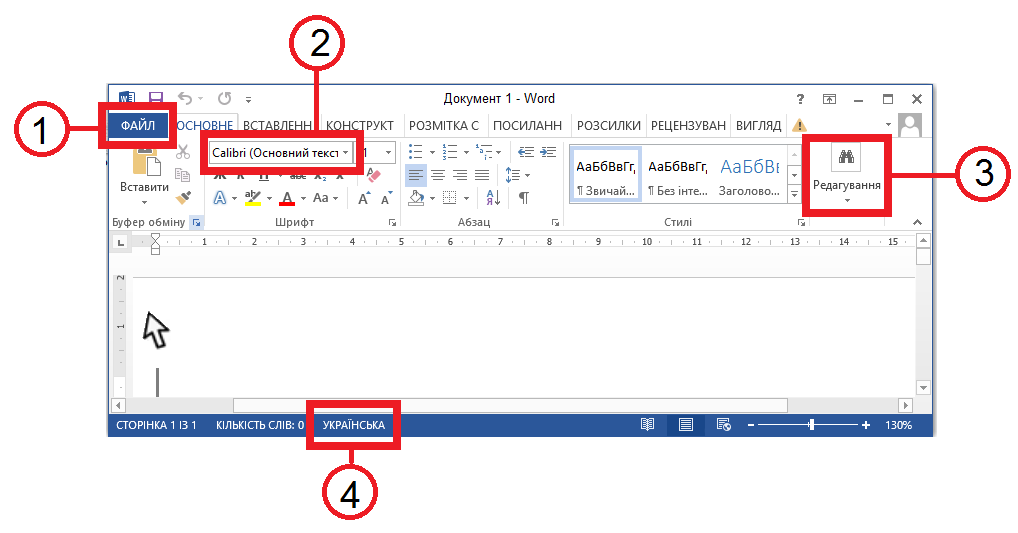1018x533 pixels.
Task: Apply red font color A
Action: pos(288,197)
